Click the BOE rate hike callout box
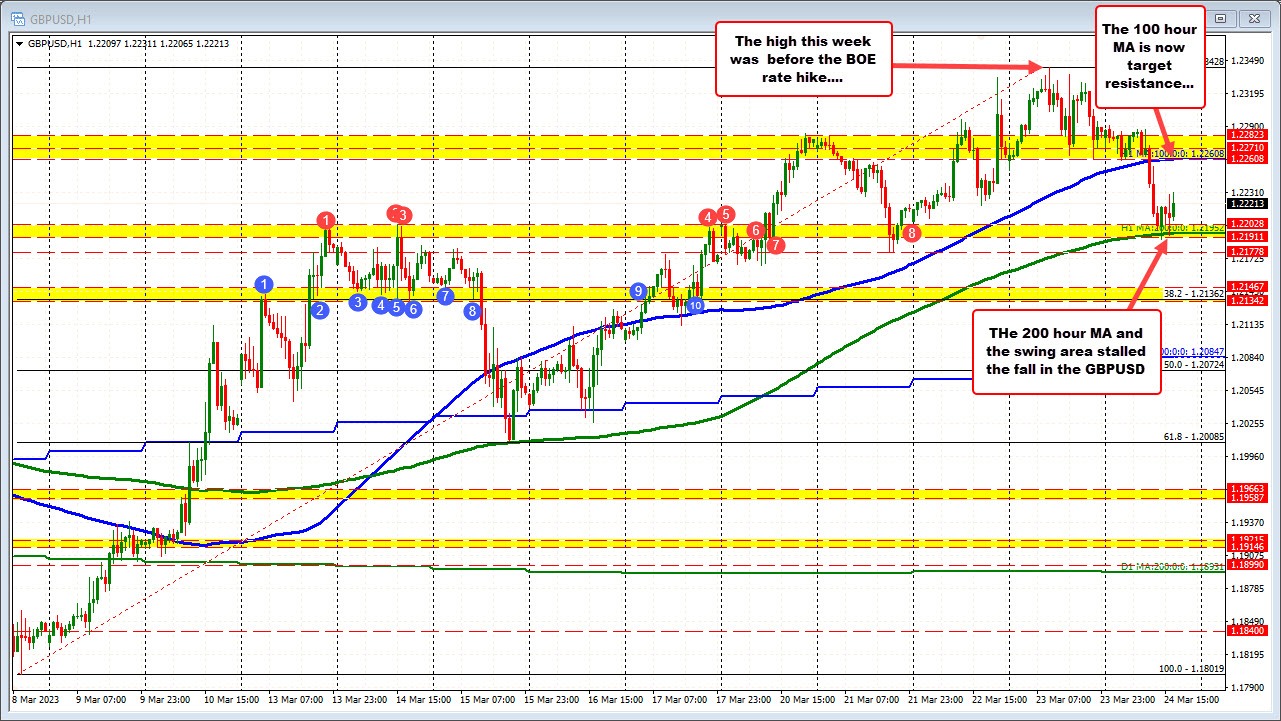Screen dimensions: 1281x721 tap(803, 60)
